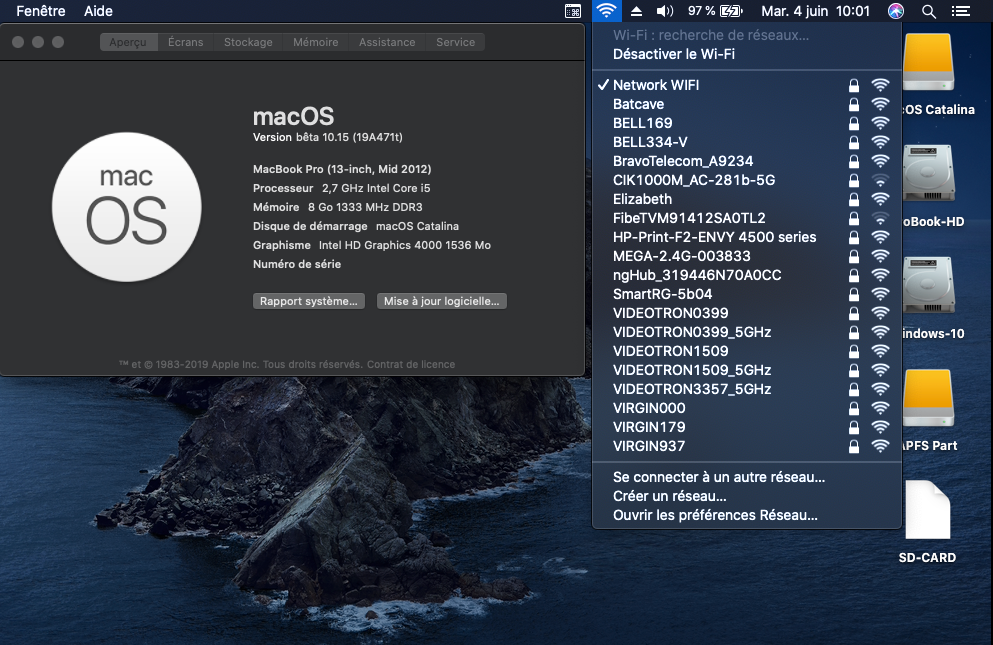The image size is (993, 645).
Task: Click Mise à jour logicielle button
Action: pos(441,301)
